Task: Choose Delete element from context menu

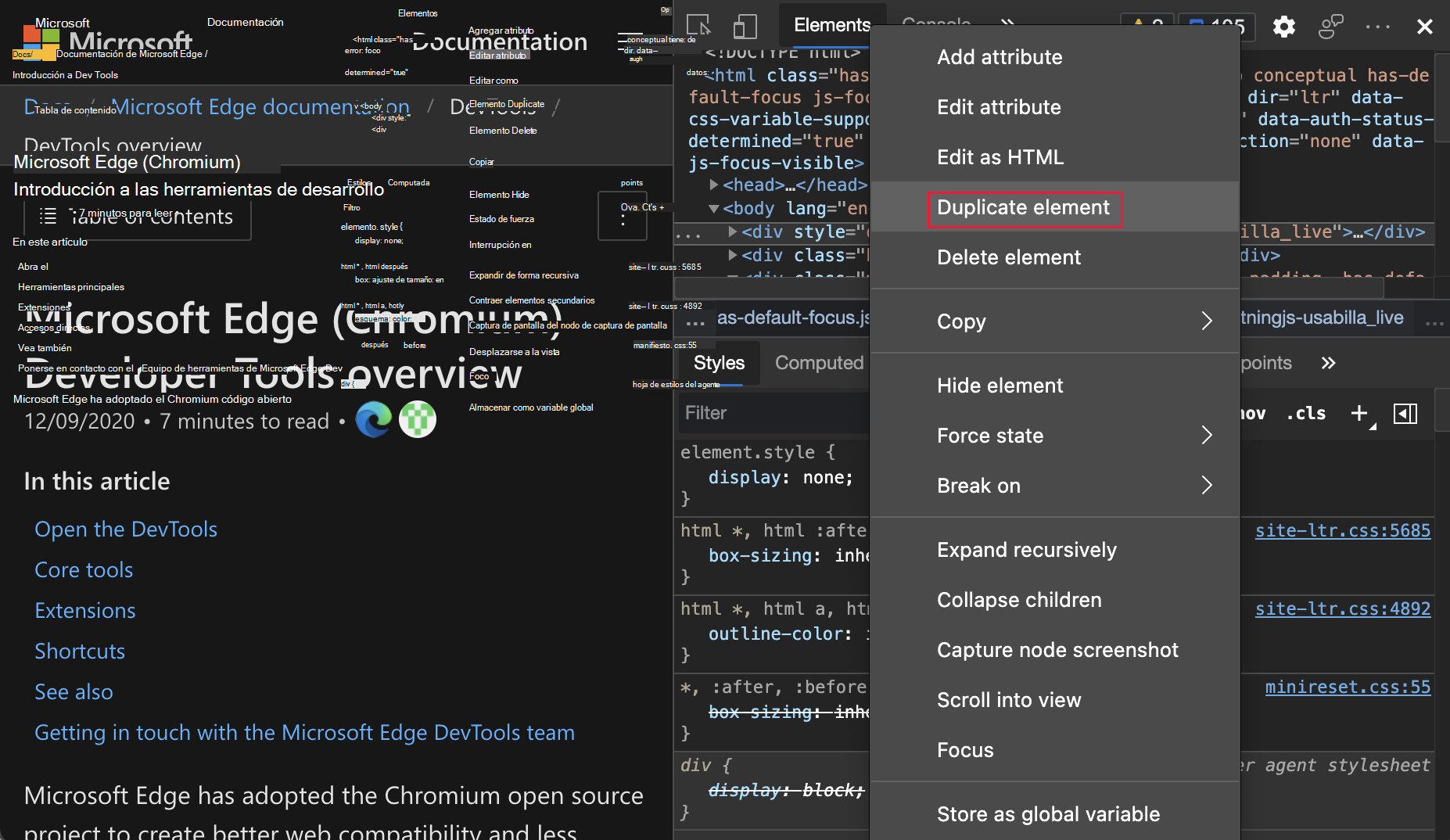Action: click(1054, 257)
